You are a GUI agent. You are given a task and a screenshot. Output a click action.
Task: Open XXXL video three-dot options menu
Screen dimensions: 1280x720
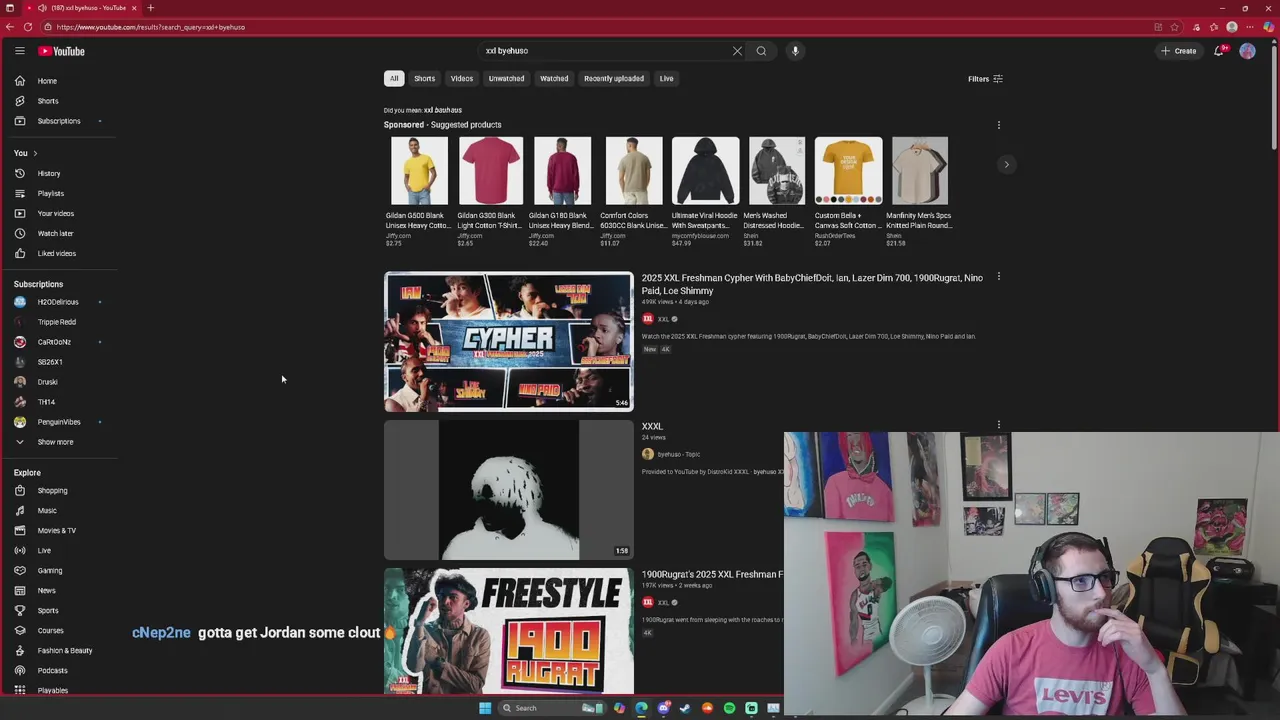click(998, 425)
